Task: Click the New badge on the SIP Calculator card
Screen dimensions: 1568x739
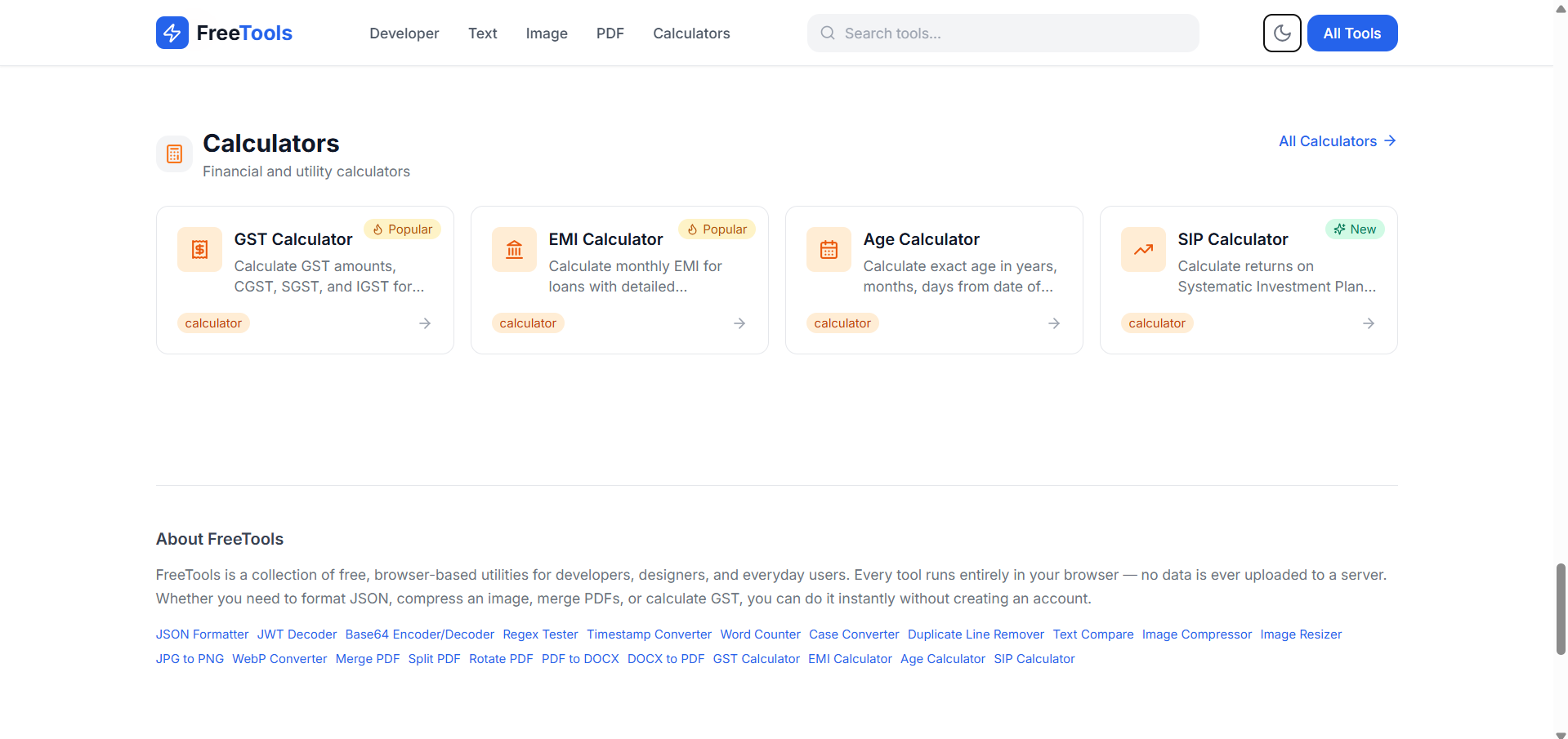Action: click(1355, 229)
